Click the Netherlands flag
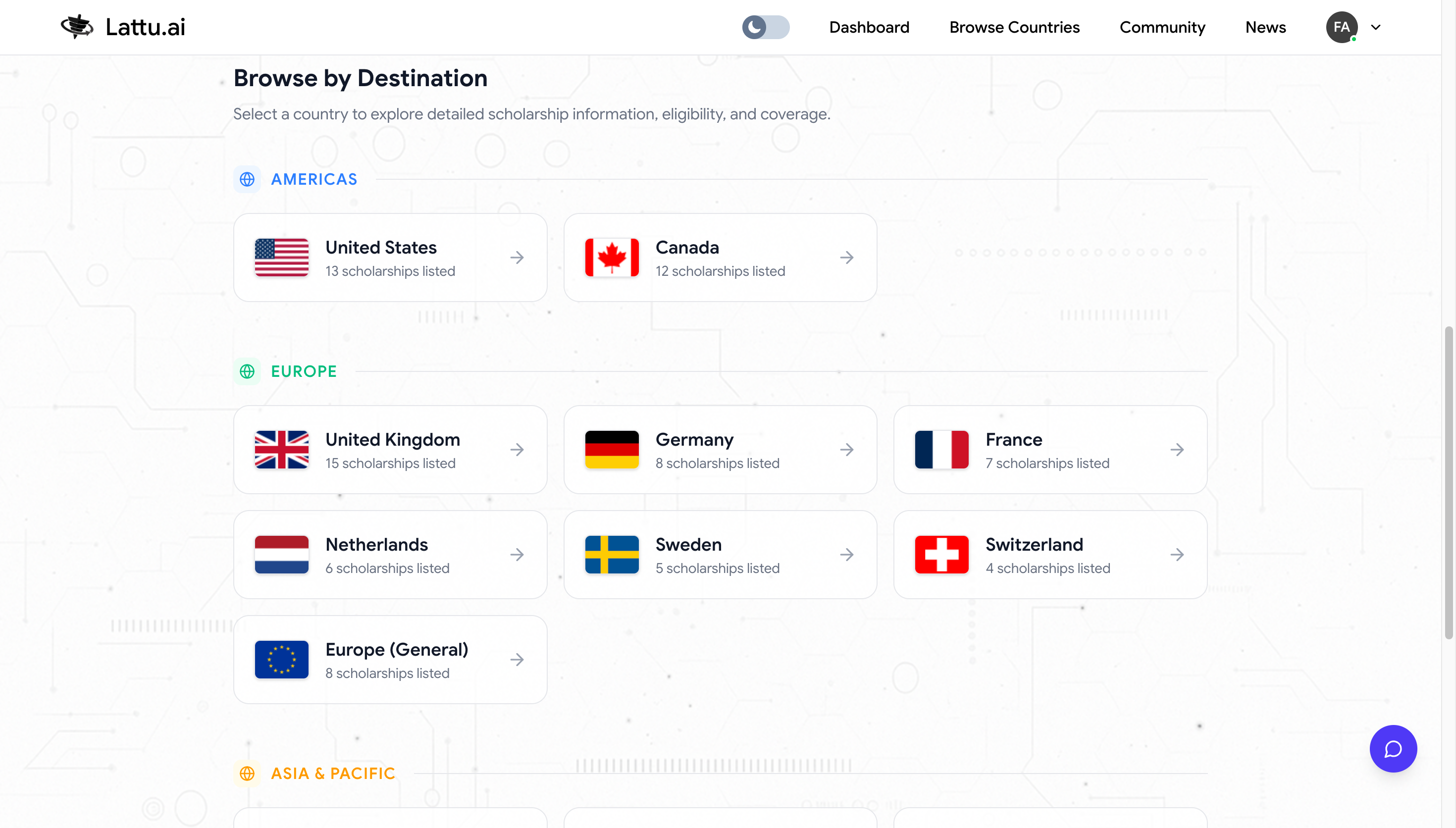Image resolution: width=1456 pixels, height=828 pixels. [x=281, y=555]
